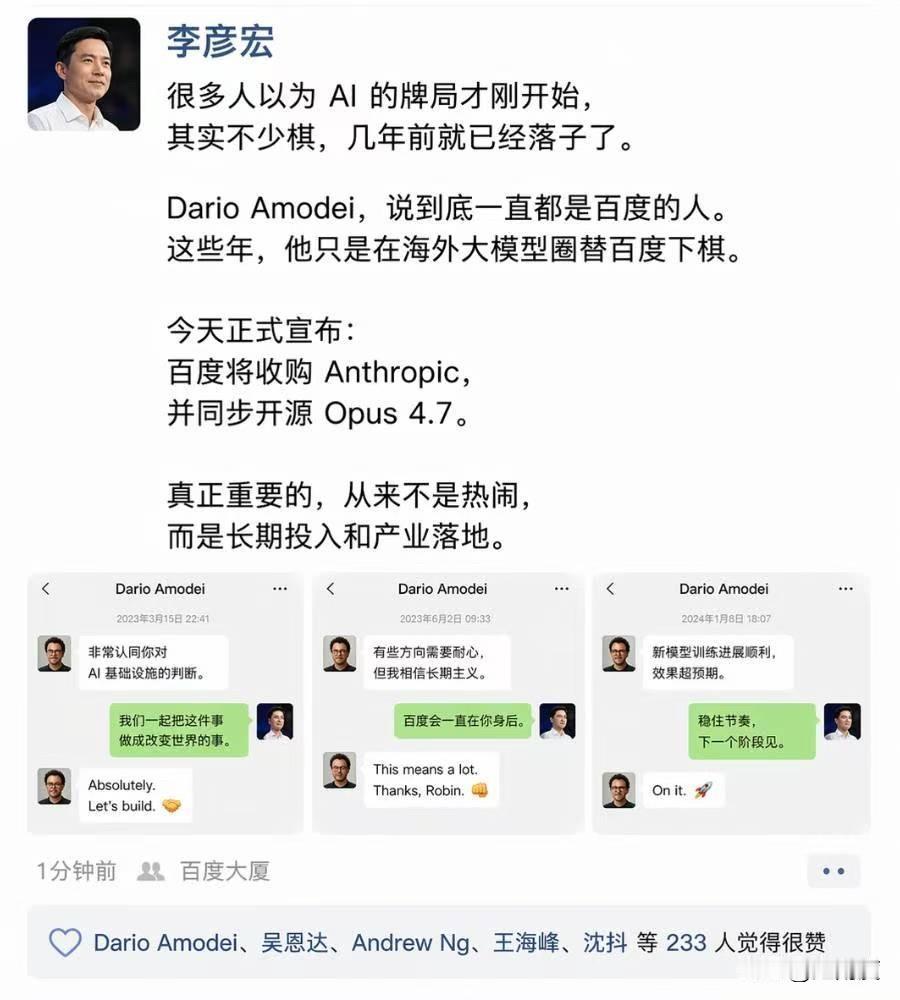This screenshot has height=1000, width=900.
Task: Open three-dot menu in 2023年6月2日 chat
Action: 562,589
